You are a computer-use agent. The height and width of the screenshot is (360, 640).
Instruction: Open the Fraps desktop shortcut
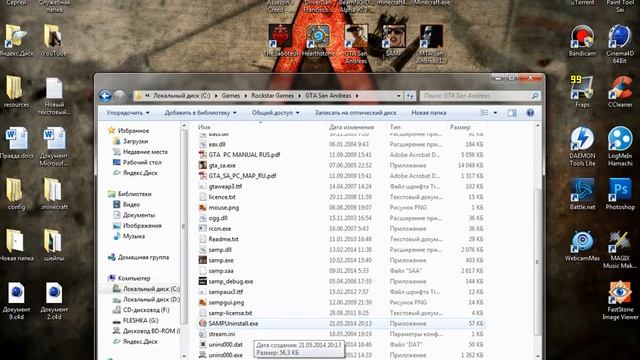[x=582, y=91]
